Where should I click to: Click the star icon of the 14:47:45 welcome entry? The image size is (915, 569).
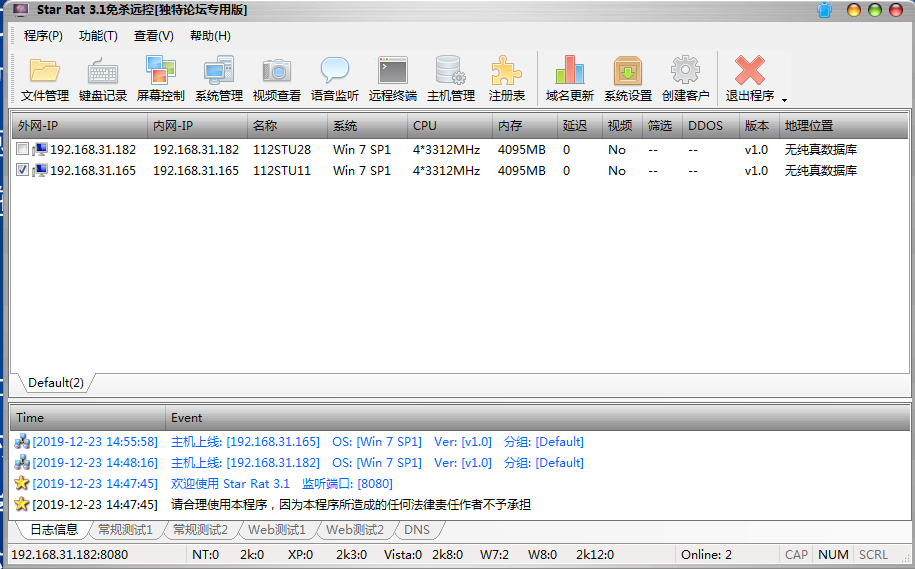coord(22,484)
